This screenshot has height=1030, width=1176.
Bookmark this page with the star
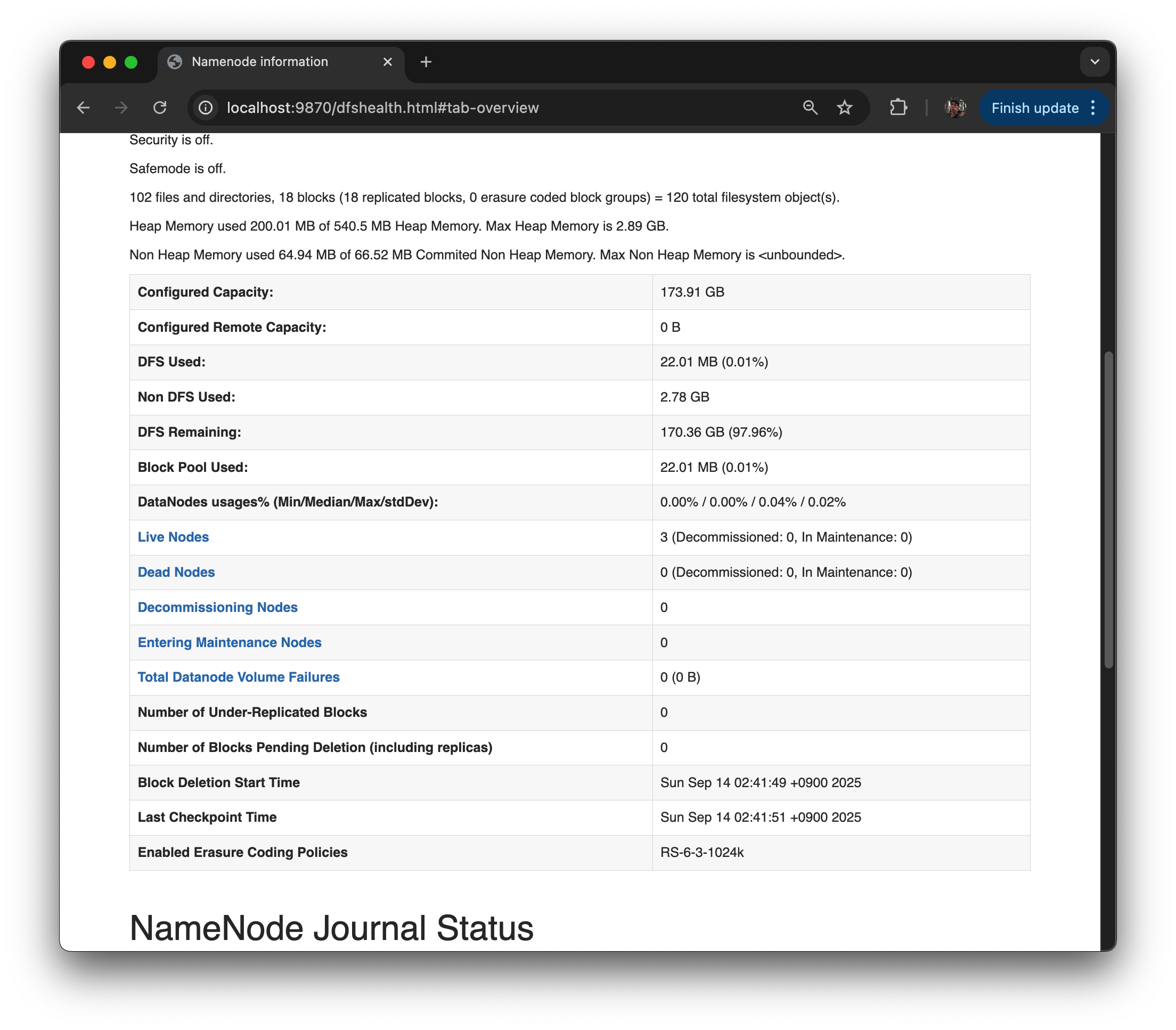(844, 108)
